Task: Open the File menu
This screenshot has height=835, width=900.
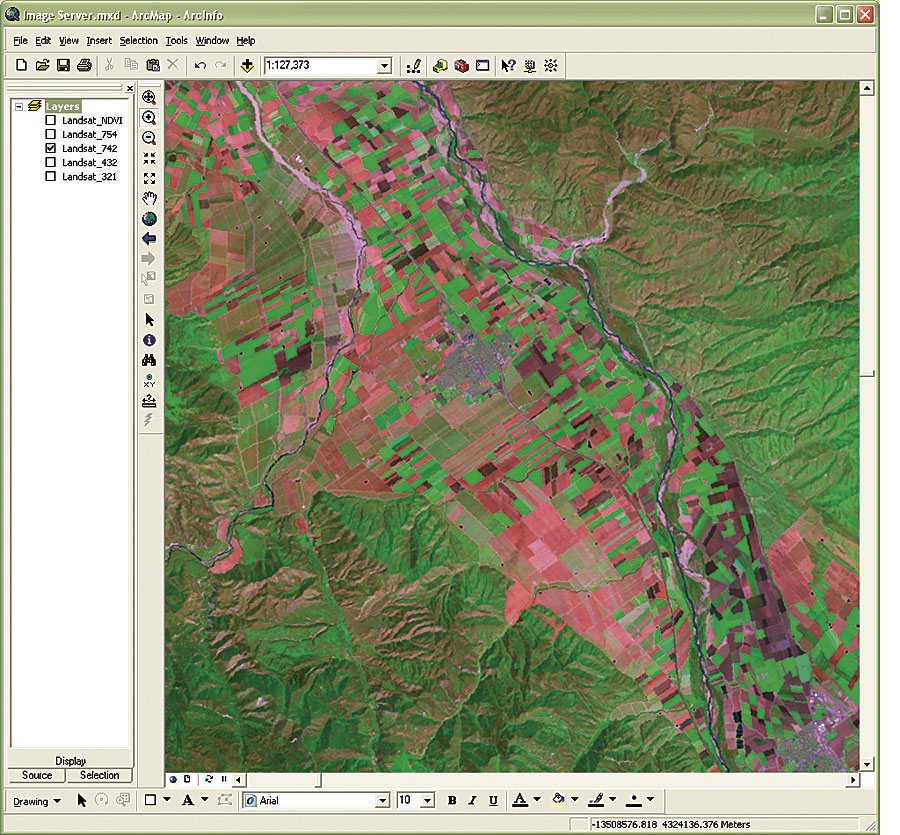Action: 20,41
